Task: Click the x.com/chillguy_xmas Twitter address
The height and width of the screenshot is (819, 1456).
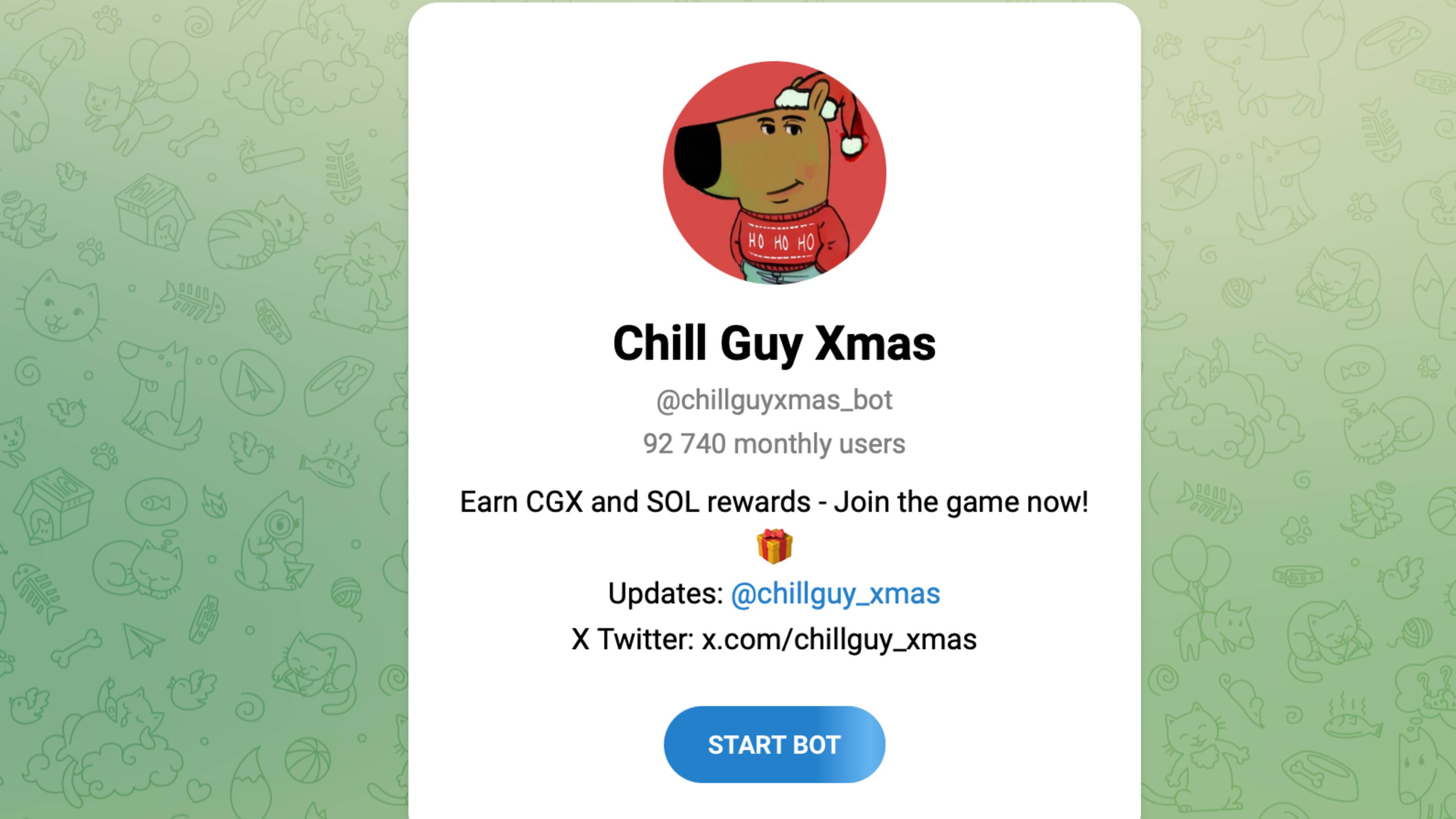Action: pyautogui.click(x=839, y=640)
